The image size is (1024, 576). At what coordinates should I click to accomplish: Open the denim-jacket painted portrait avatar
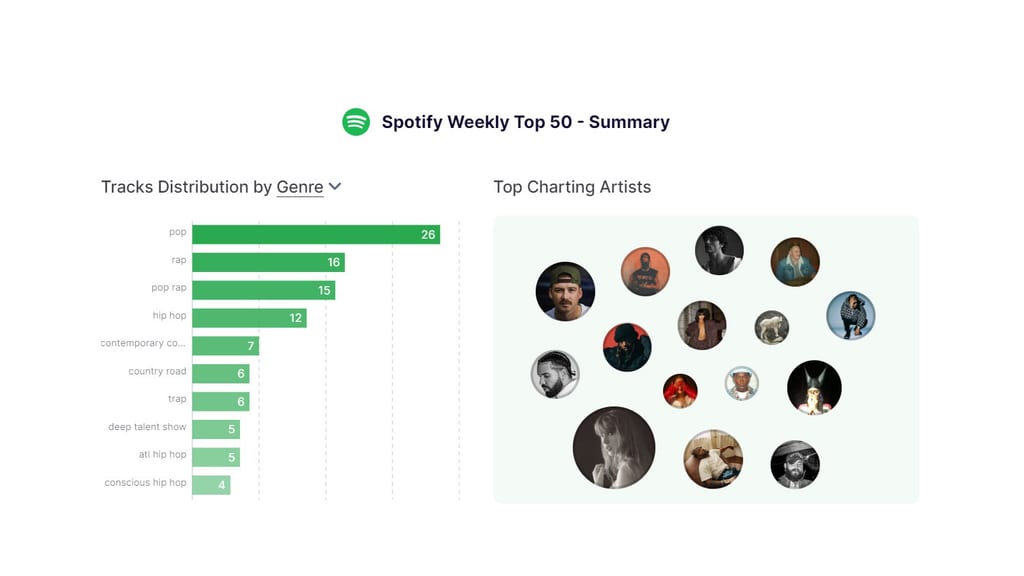pos(794,262)
